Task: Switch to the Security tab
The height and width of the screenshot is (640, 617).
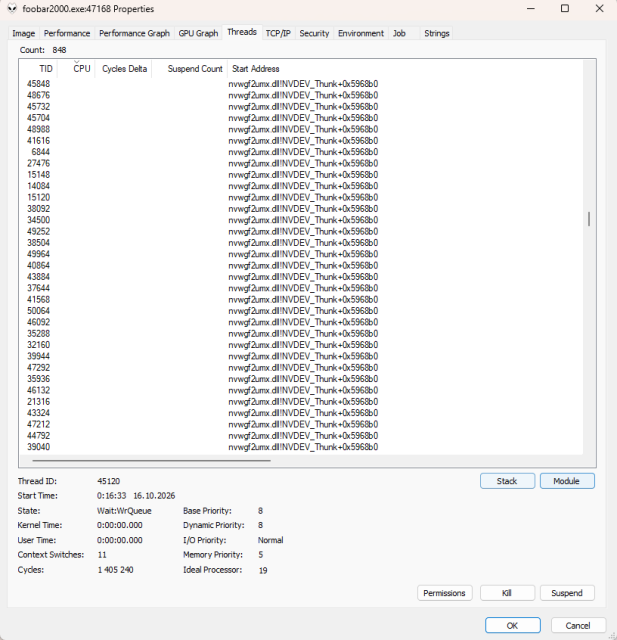Action: point(314,33)
